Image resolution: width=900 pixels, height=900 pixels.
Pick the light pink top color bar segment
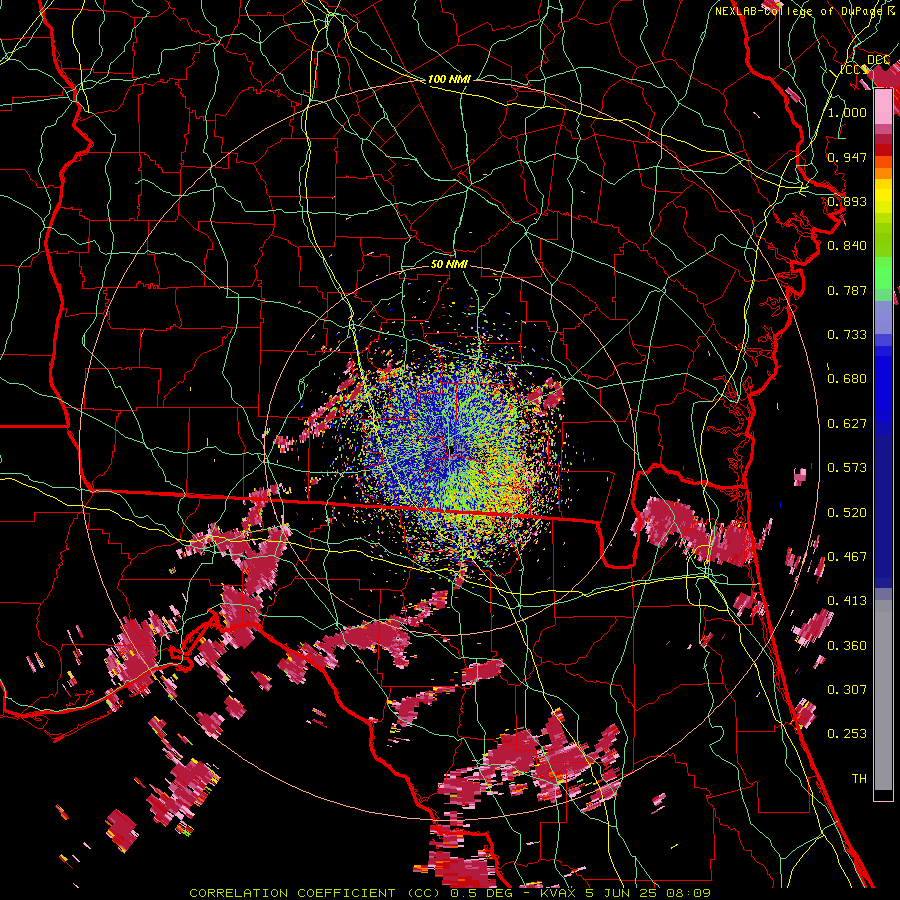pos(883,107)
